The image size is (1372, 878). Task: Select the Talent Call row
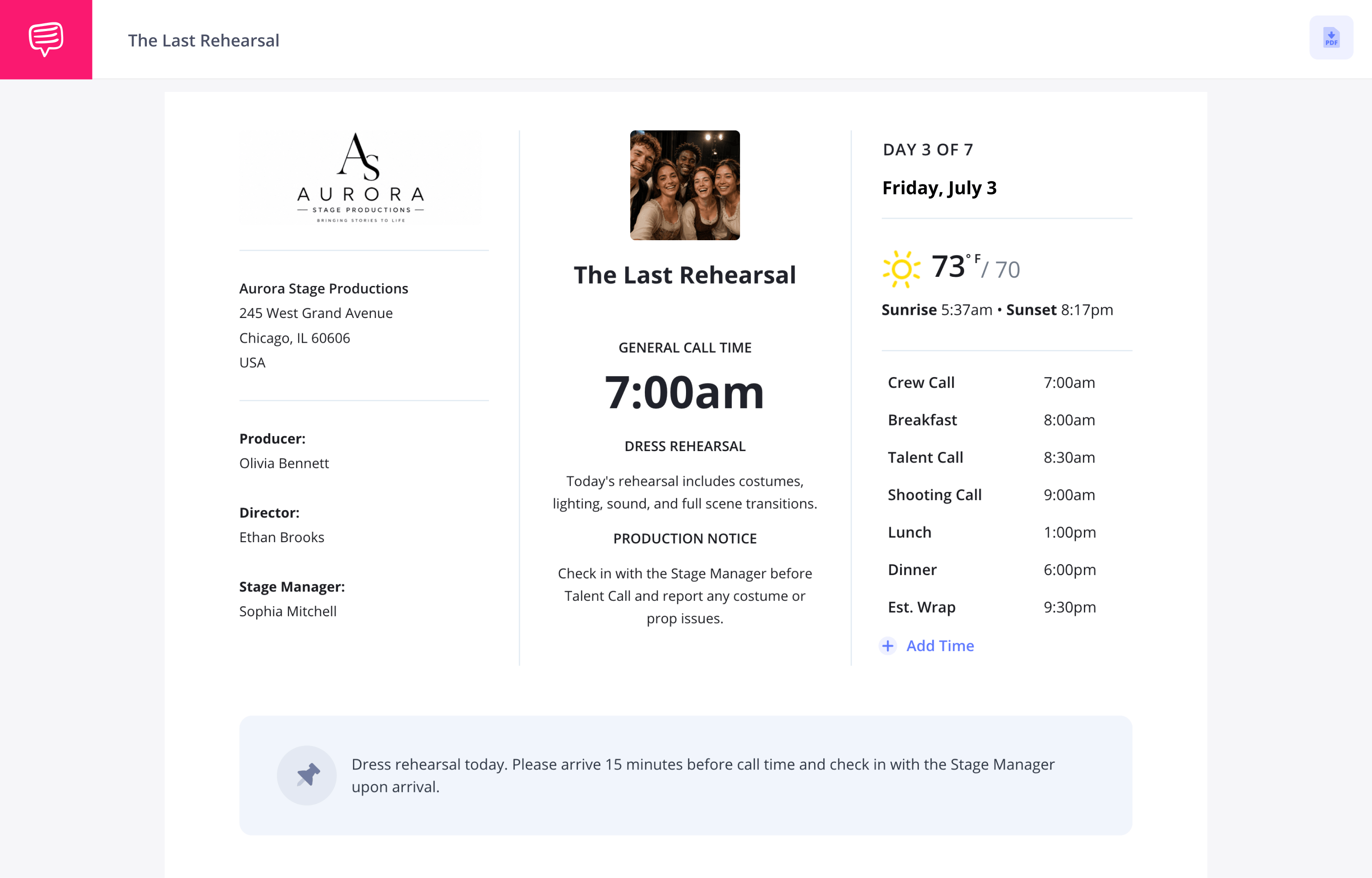pos(991,457)
